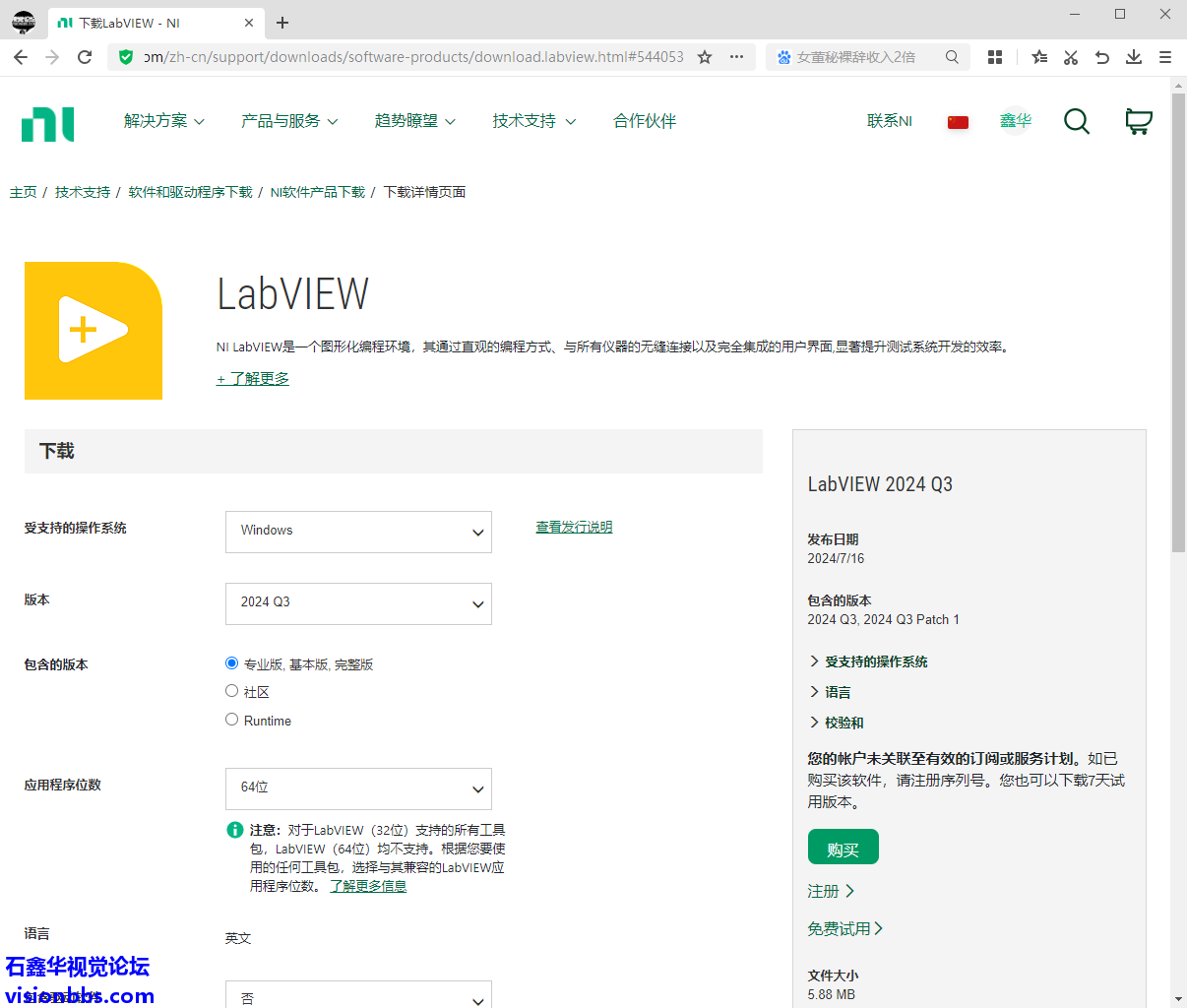The width and height of the screenshot is (1187, 1008).
Task: Open browser downloads icon in toolbar
Action: pos(1134,57)
